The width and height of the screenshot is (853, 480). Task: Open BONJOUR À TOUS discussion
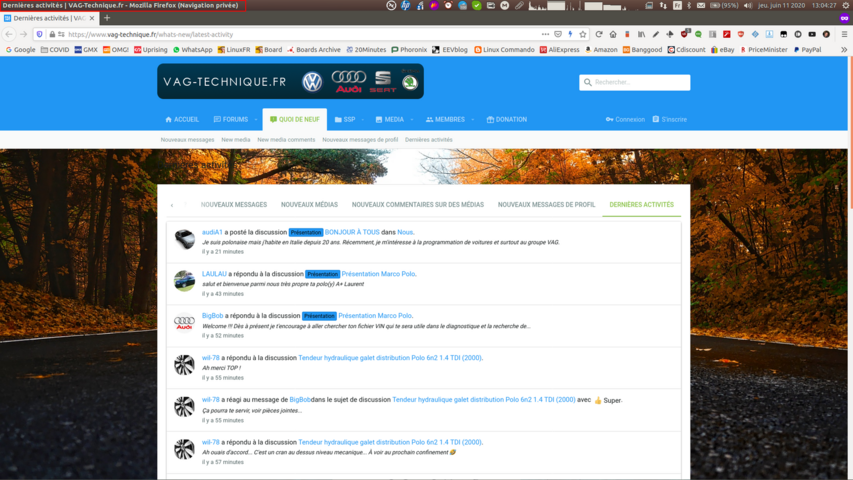tap(352, 232)
